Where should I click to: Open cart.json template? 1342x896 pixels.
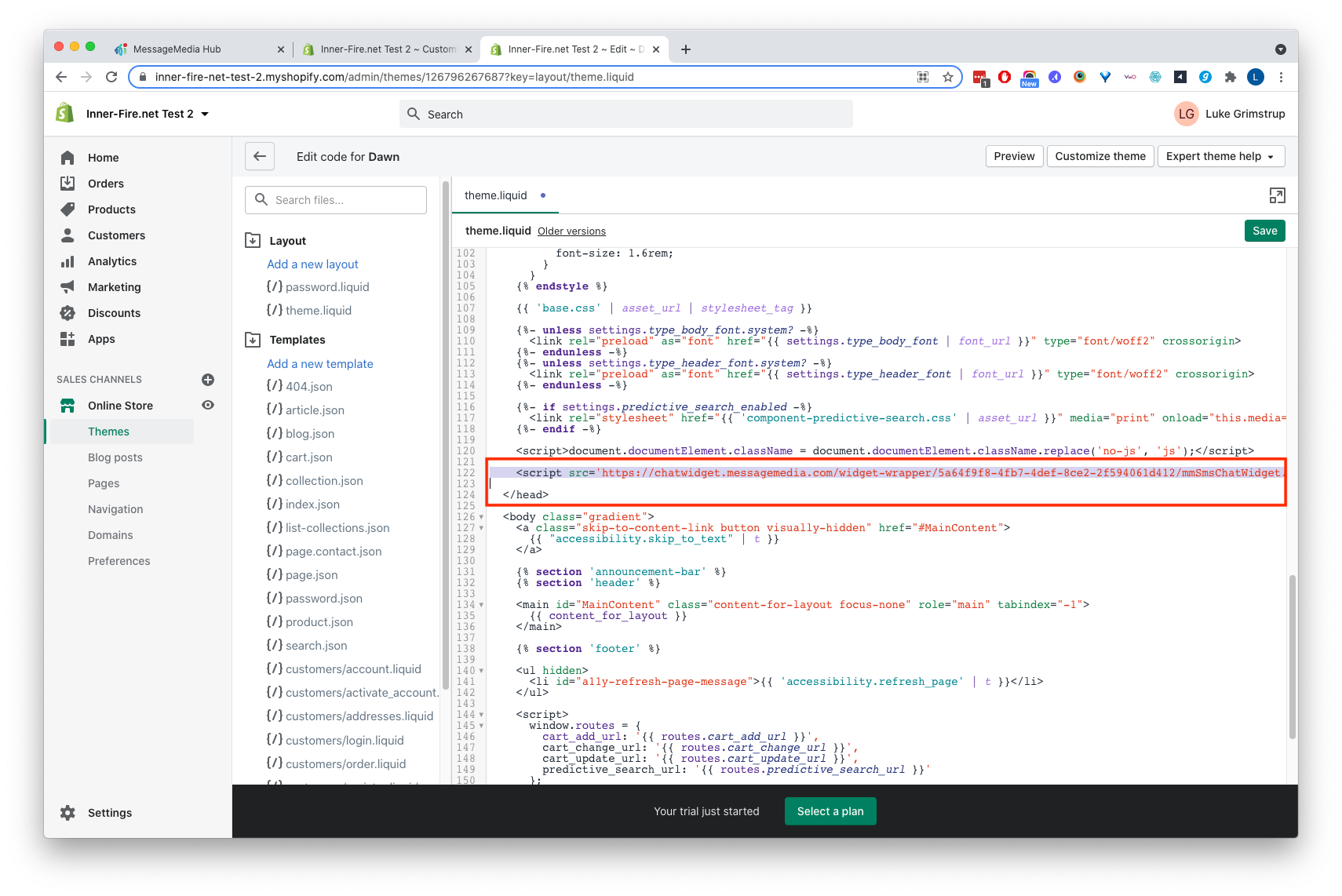coord(300,457)
